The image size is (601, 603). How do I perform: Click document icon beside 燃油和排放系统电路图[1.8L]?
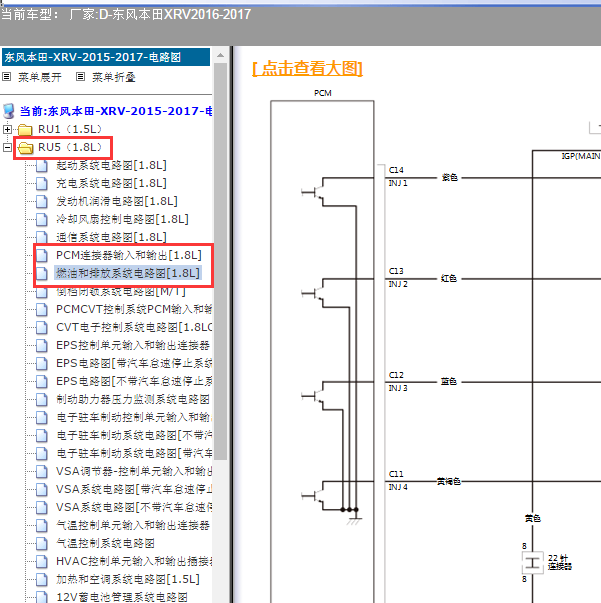(x=42, y=274)
